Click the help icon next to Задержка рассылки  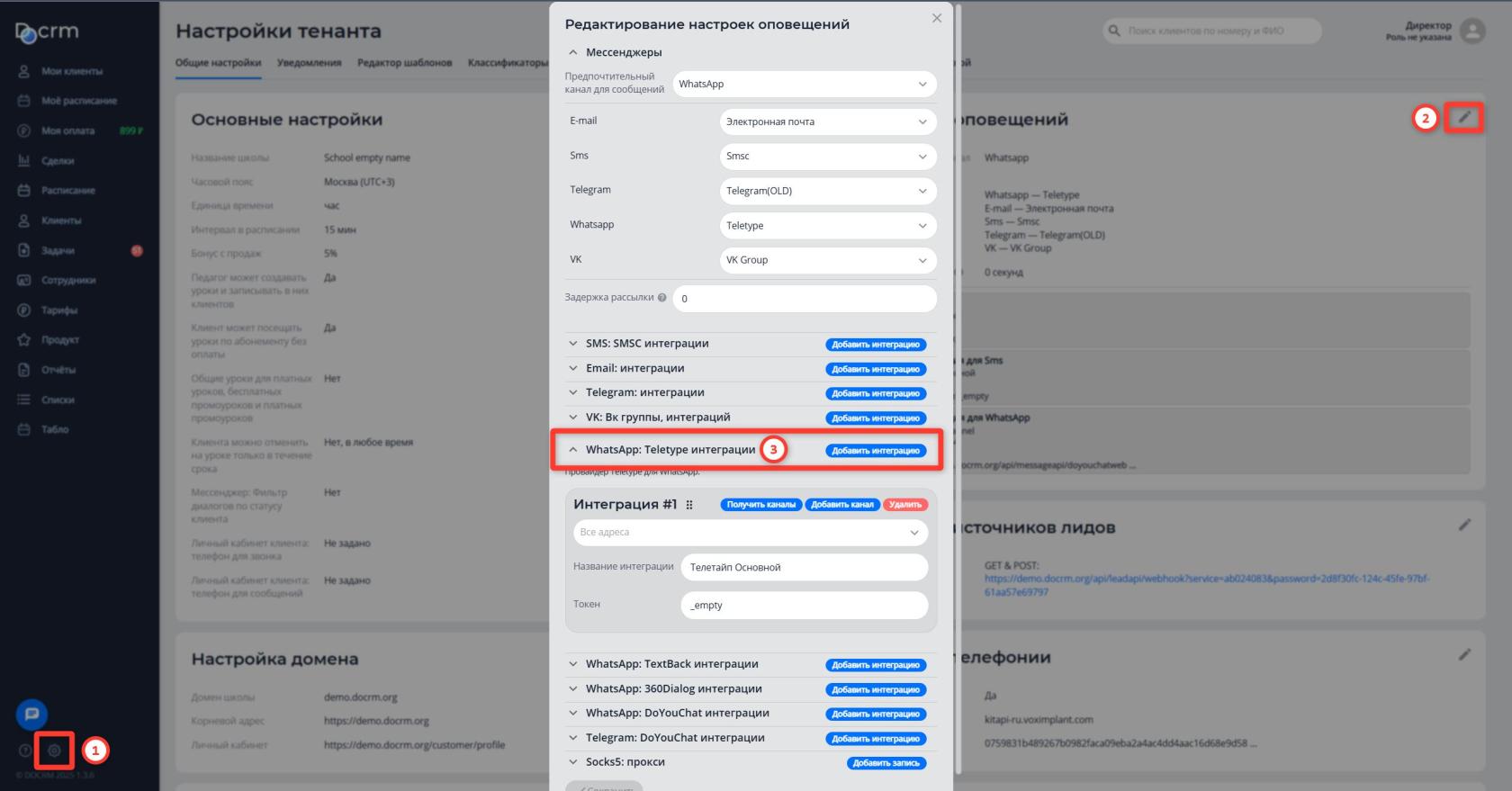click(662, 298)
